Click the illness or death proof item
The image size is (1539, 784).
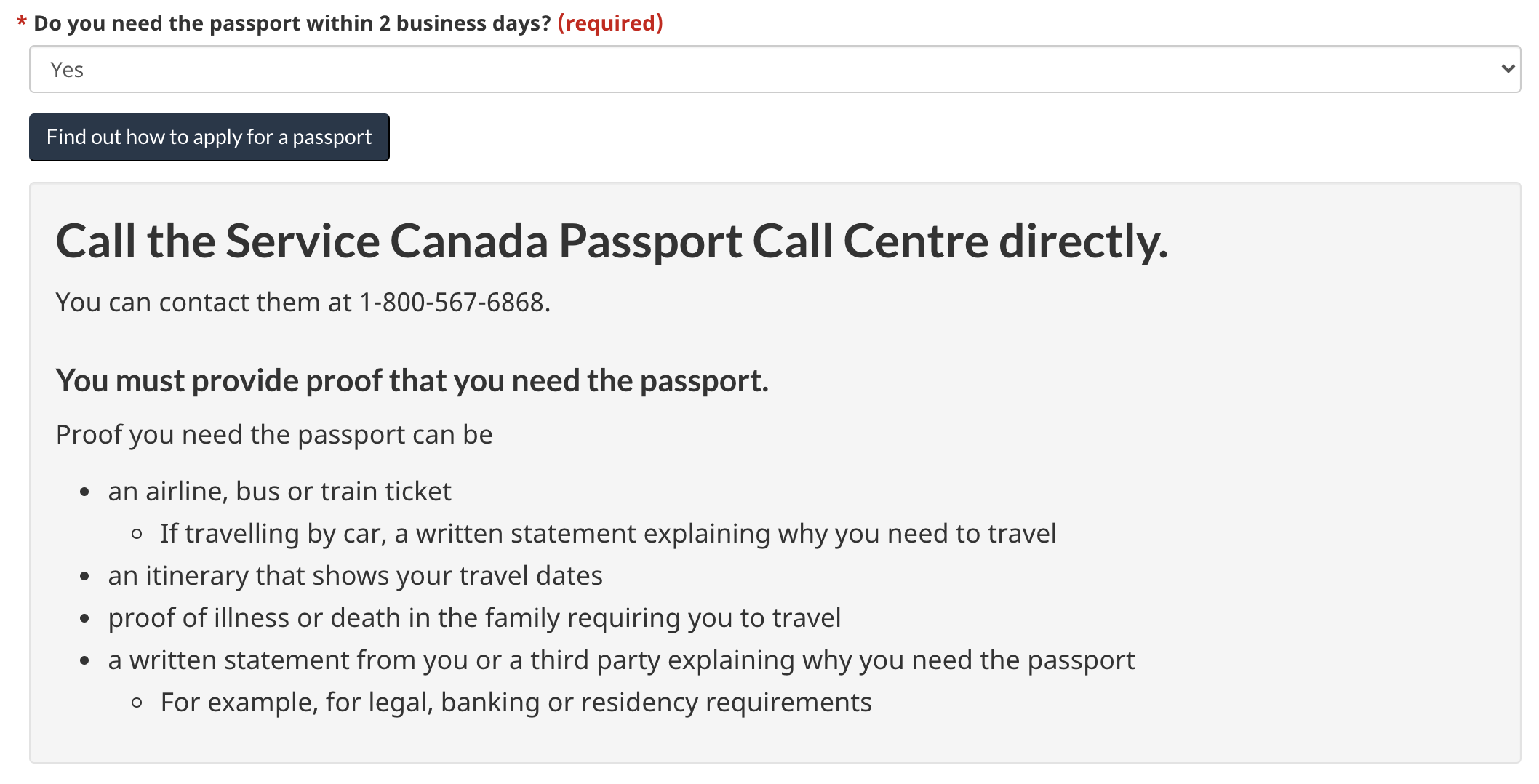coord(474,618)
